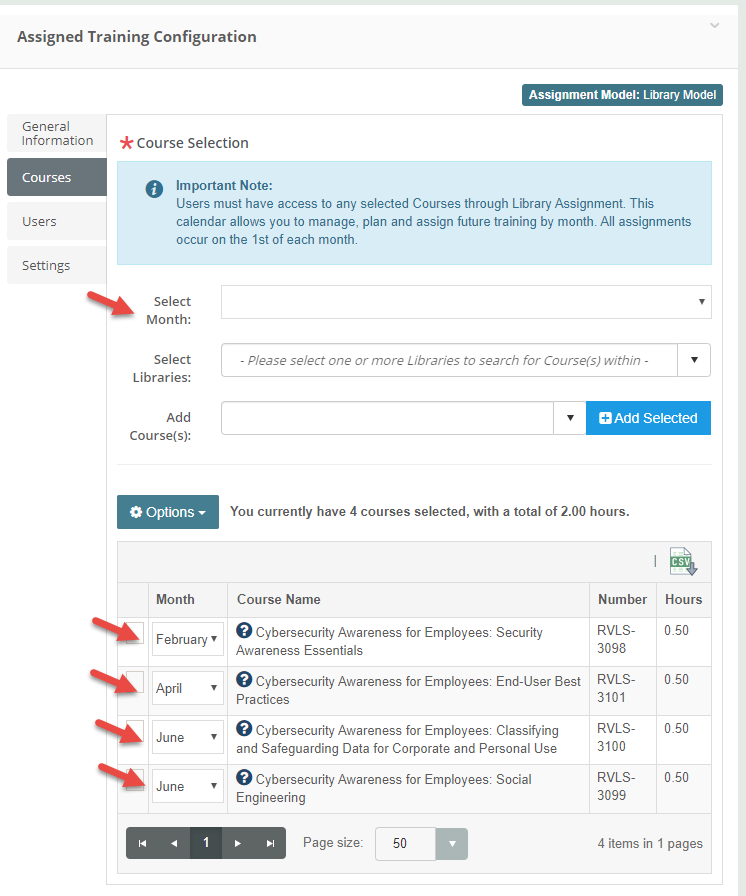This screenshot has width=746, height=896.
Task: Collapse the Assigned Training Configuration panel
Action: pos(714,26)
